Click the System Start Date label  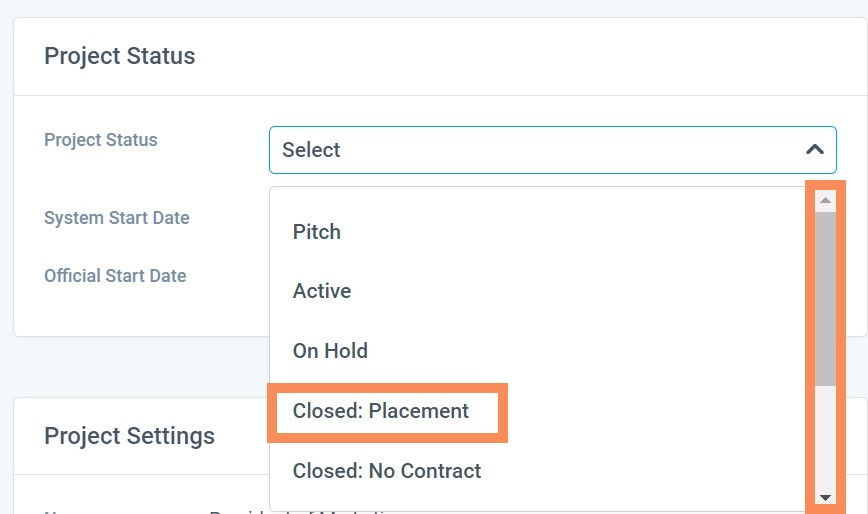coord(117,218)
